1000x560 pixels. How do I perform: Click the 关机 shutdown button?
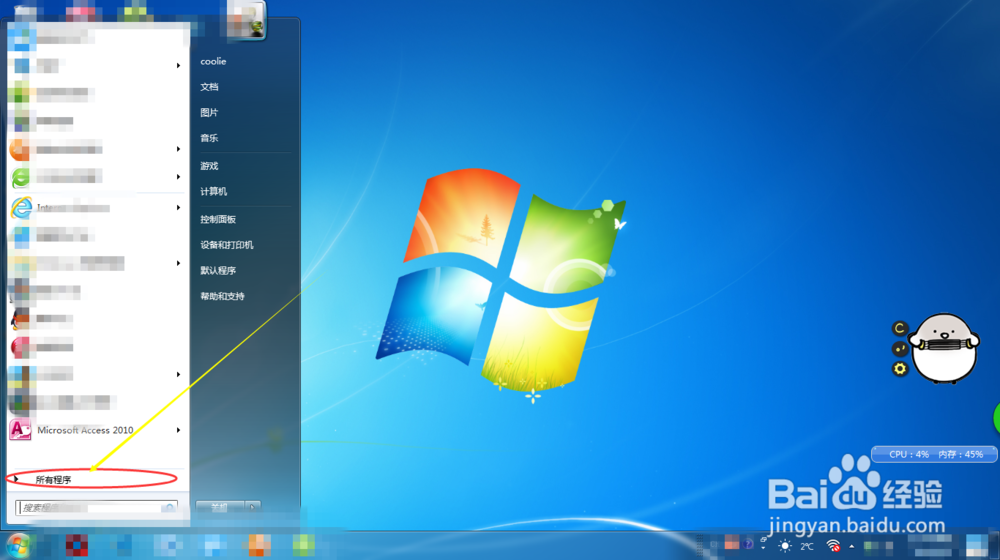click(x=220, y=507)
